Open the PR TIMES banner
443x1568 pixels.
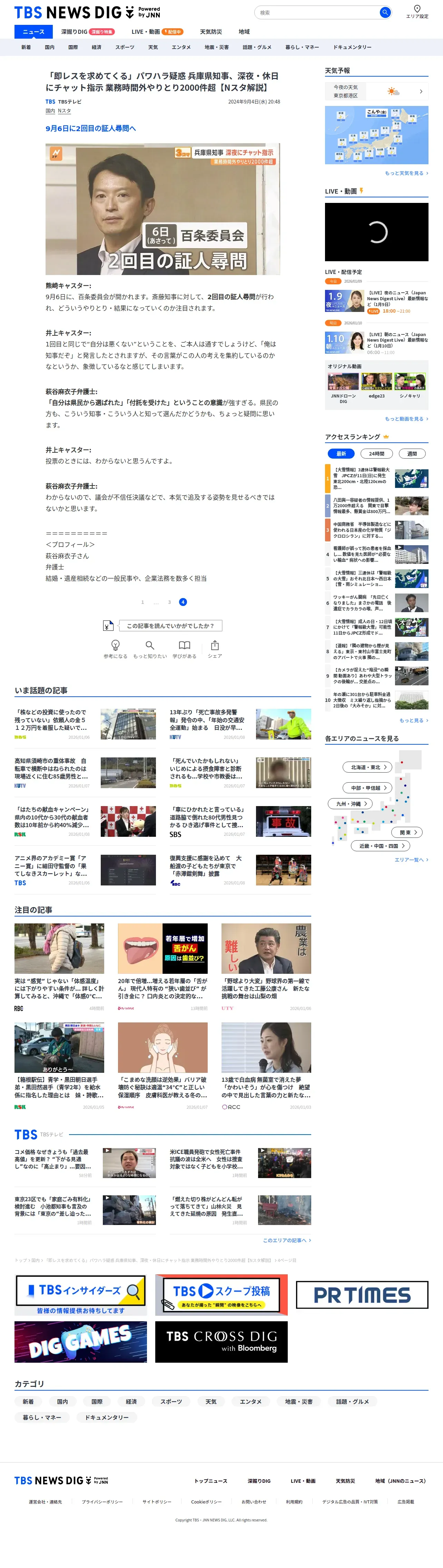[x=362, y=1295]
